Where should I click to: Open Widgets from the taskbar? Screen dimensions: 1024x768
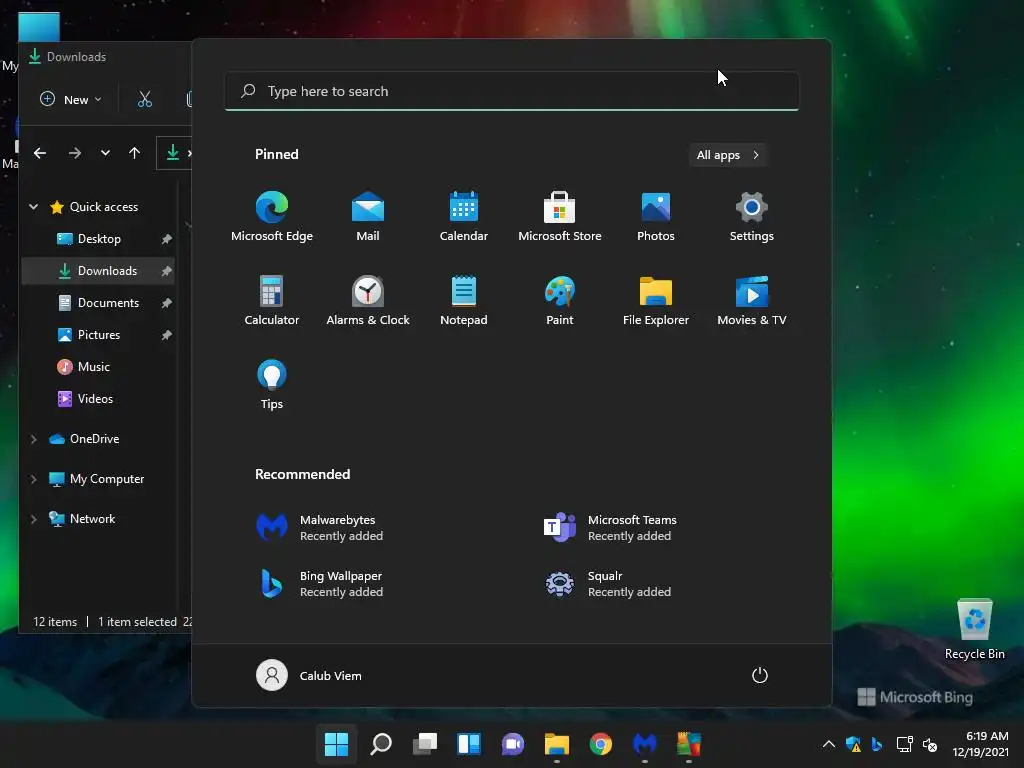[469, 744]
